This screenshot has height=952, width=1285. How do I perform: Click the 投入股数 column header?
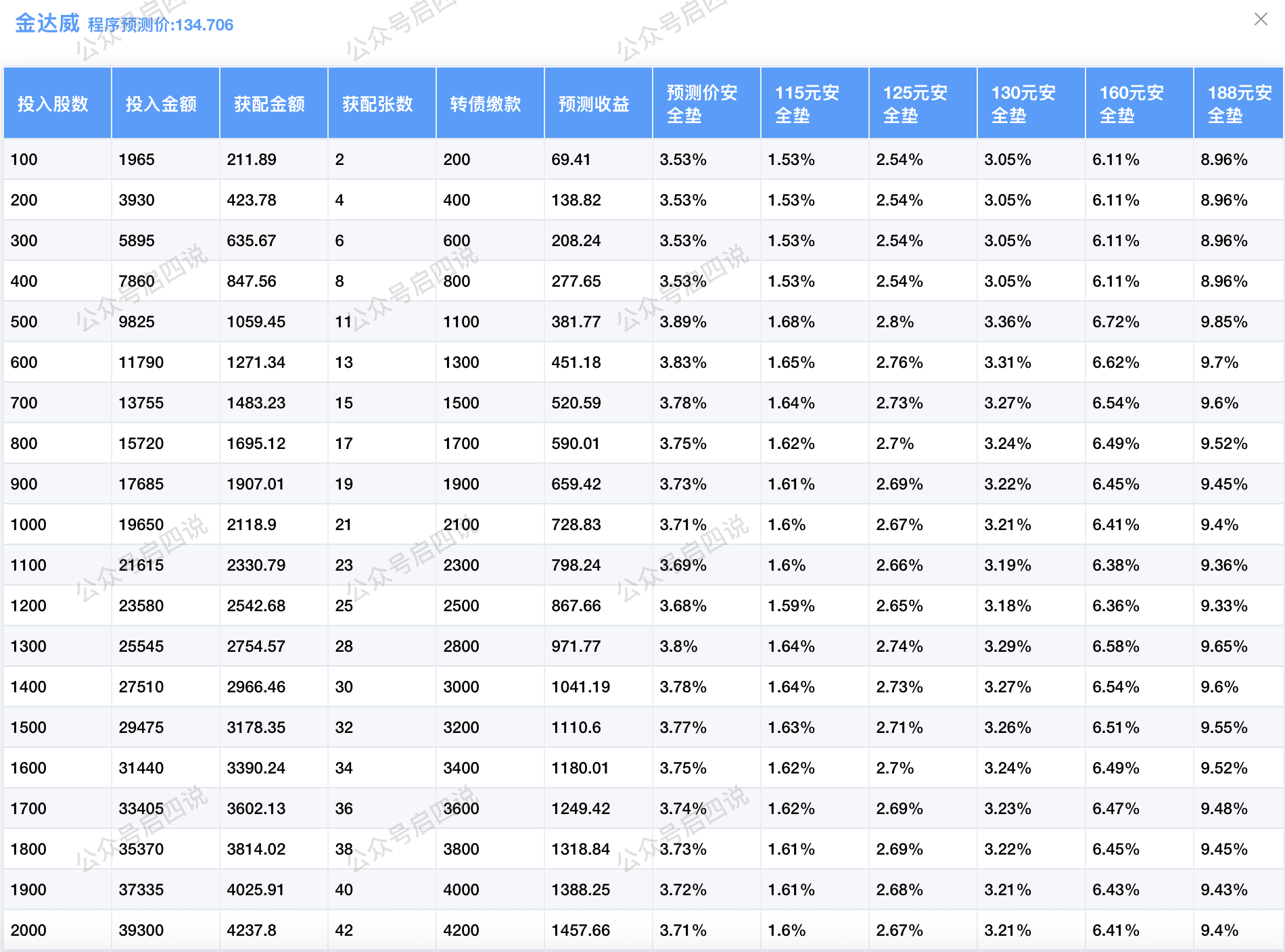pyautogui.click(x=53, y=104)
